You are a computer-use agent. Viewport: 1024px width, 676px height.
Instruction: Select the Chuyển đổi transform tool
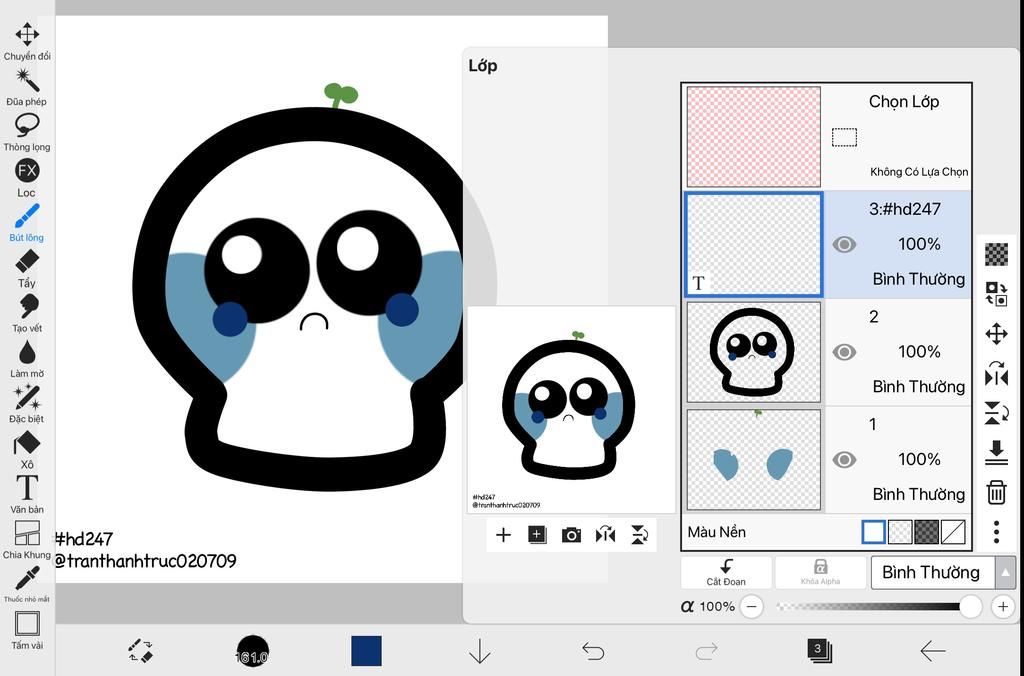27,41
